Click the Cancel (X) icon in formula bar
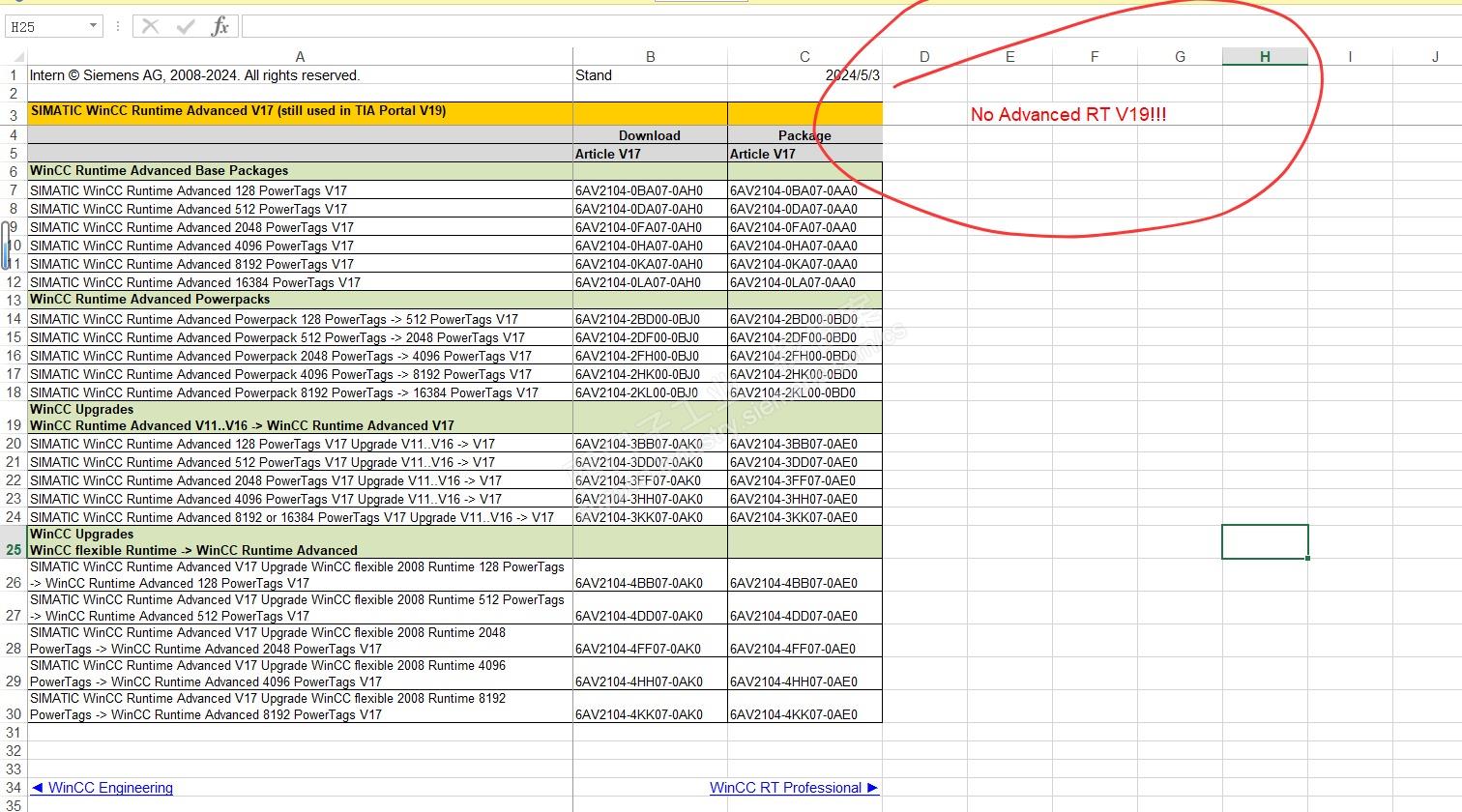The width and height of the screenshot is (1462, 812). point(150,26)
